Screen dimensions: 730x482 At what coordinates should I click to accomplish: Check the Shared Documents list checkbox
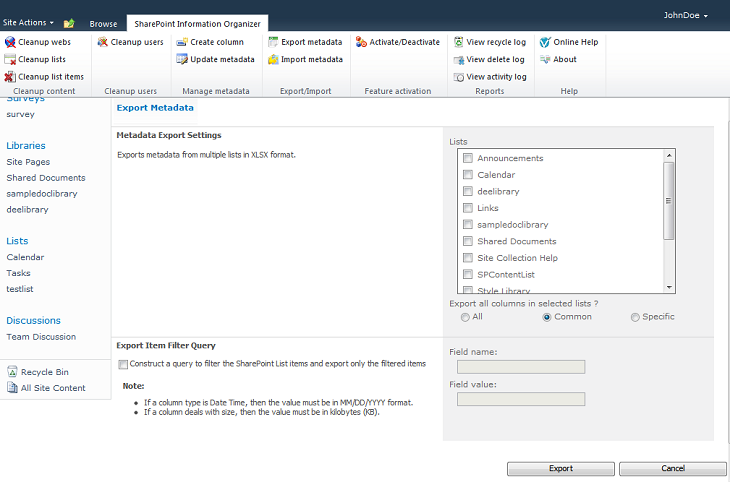point(468,241)
